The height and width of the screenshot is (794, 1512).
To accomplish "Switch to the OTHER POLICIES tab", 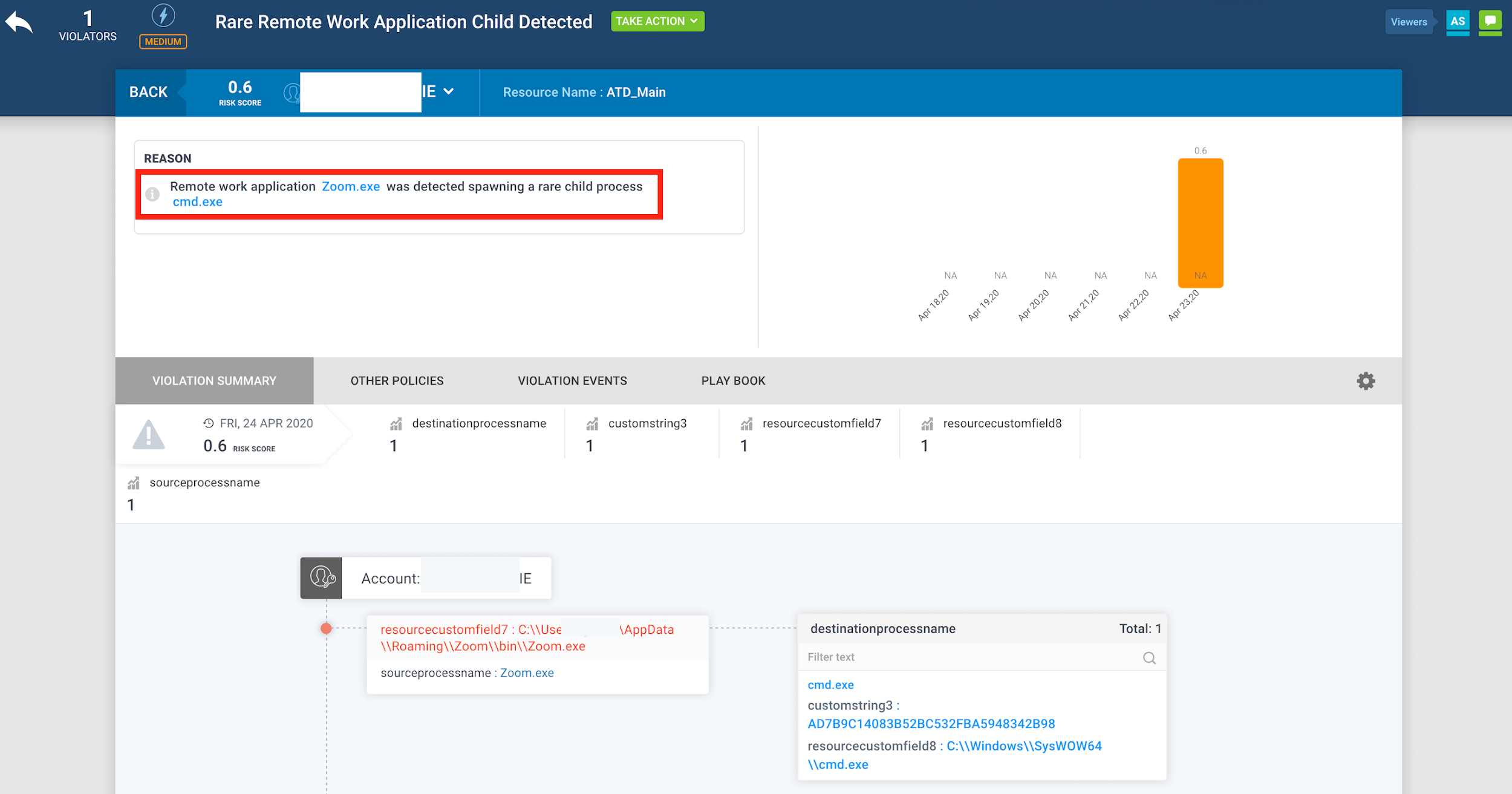I will coord(397,381).
